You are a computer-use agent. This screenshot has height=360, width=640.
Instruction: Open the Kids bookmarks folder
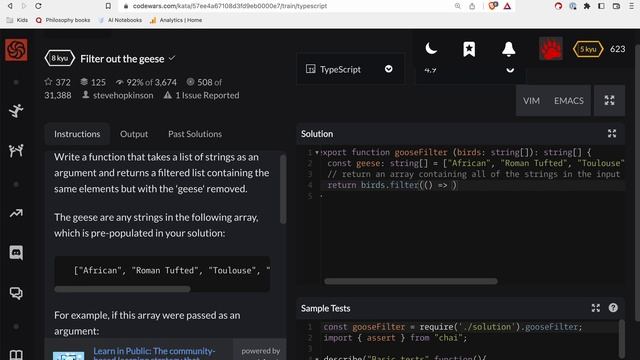coord(17,20)
